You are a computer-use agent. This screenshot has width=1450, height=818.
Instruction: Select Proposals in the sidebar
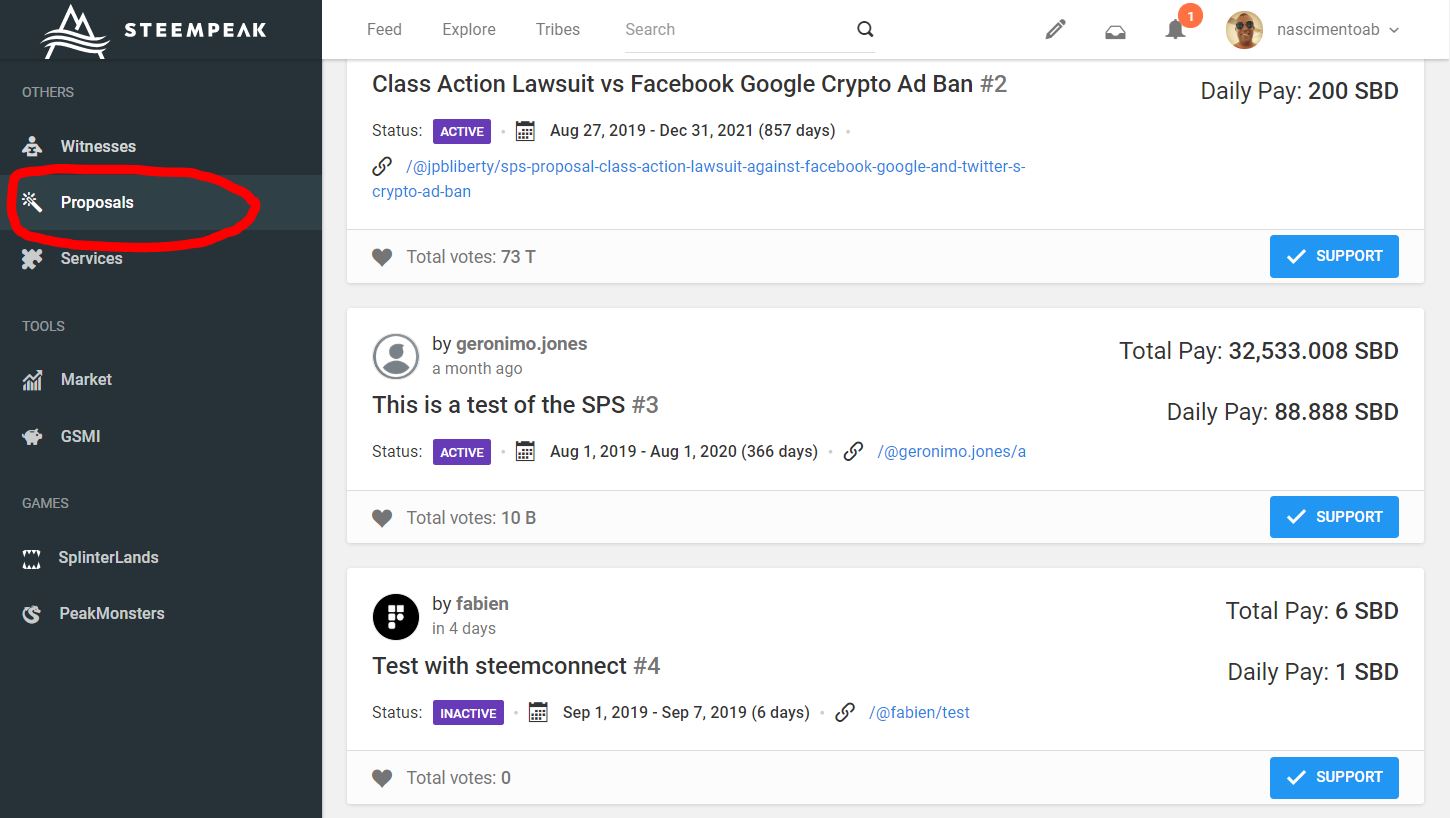tap(161, 202)
